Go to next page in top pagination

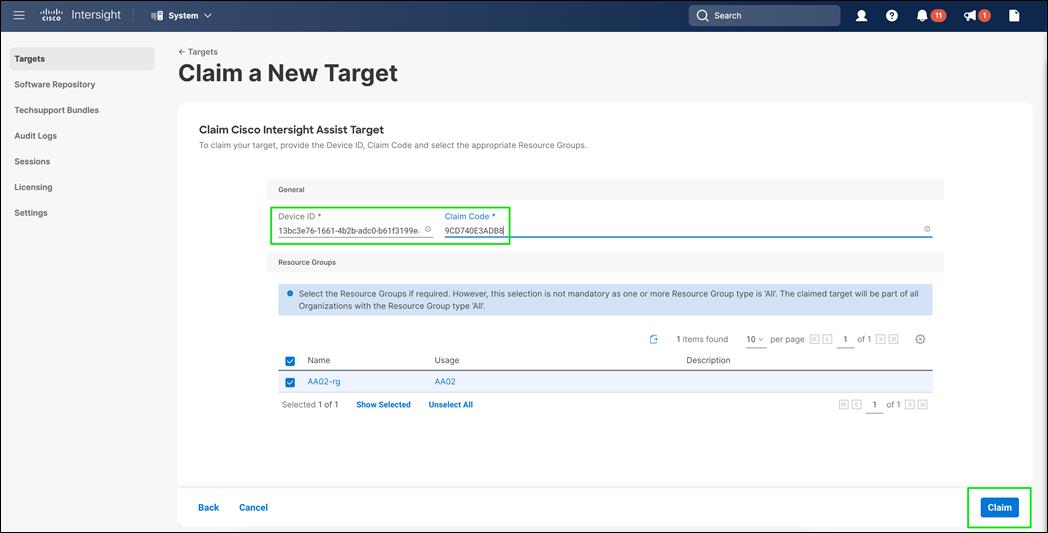(x=880, y=339)
